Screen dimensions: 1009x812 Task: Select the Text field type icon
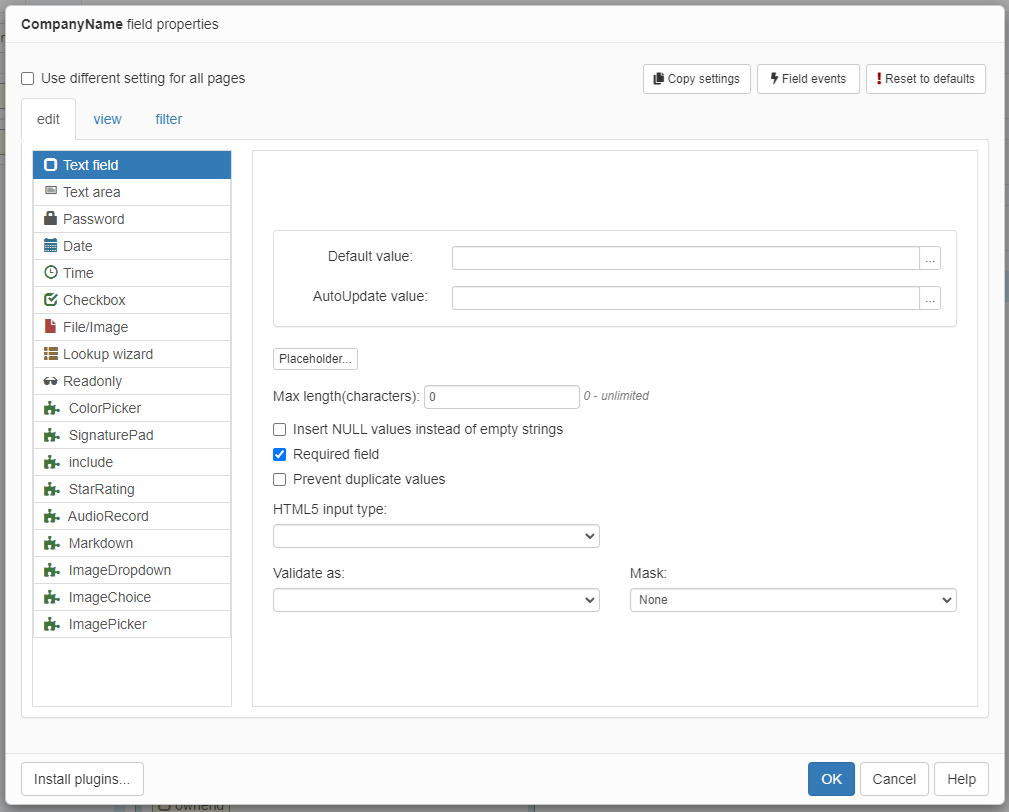[x=50, y=165]
